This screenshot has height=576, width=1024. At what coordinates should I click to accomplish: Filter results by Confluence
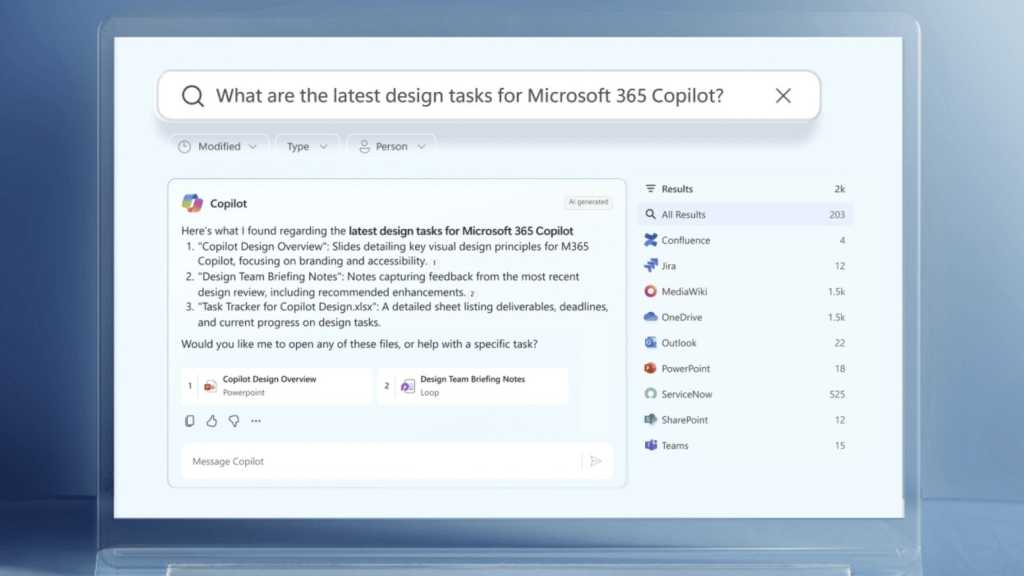tap(744, 240)
